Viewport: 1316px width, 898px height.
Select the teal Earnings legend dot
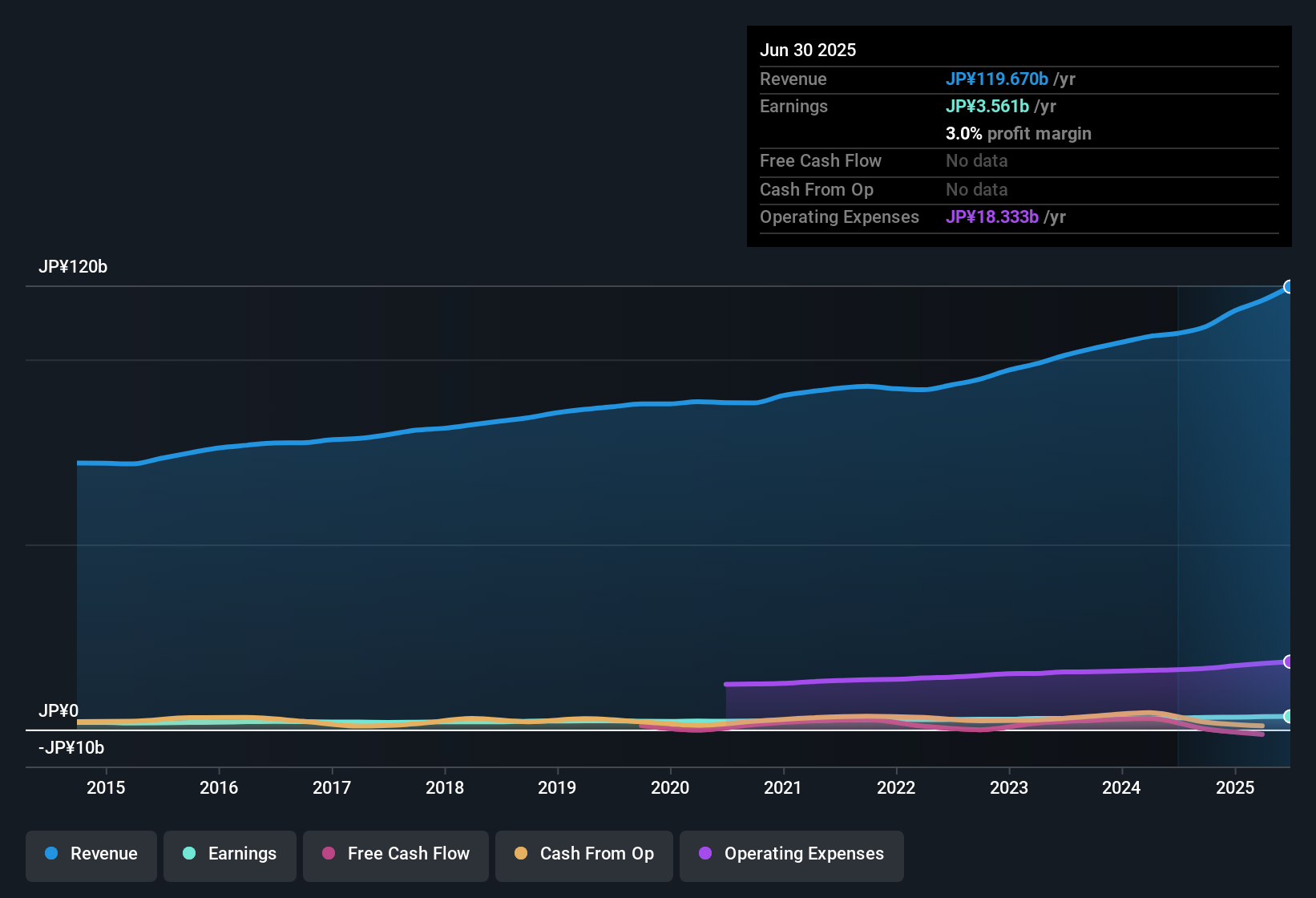189,854
